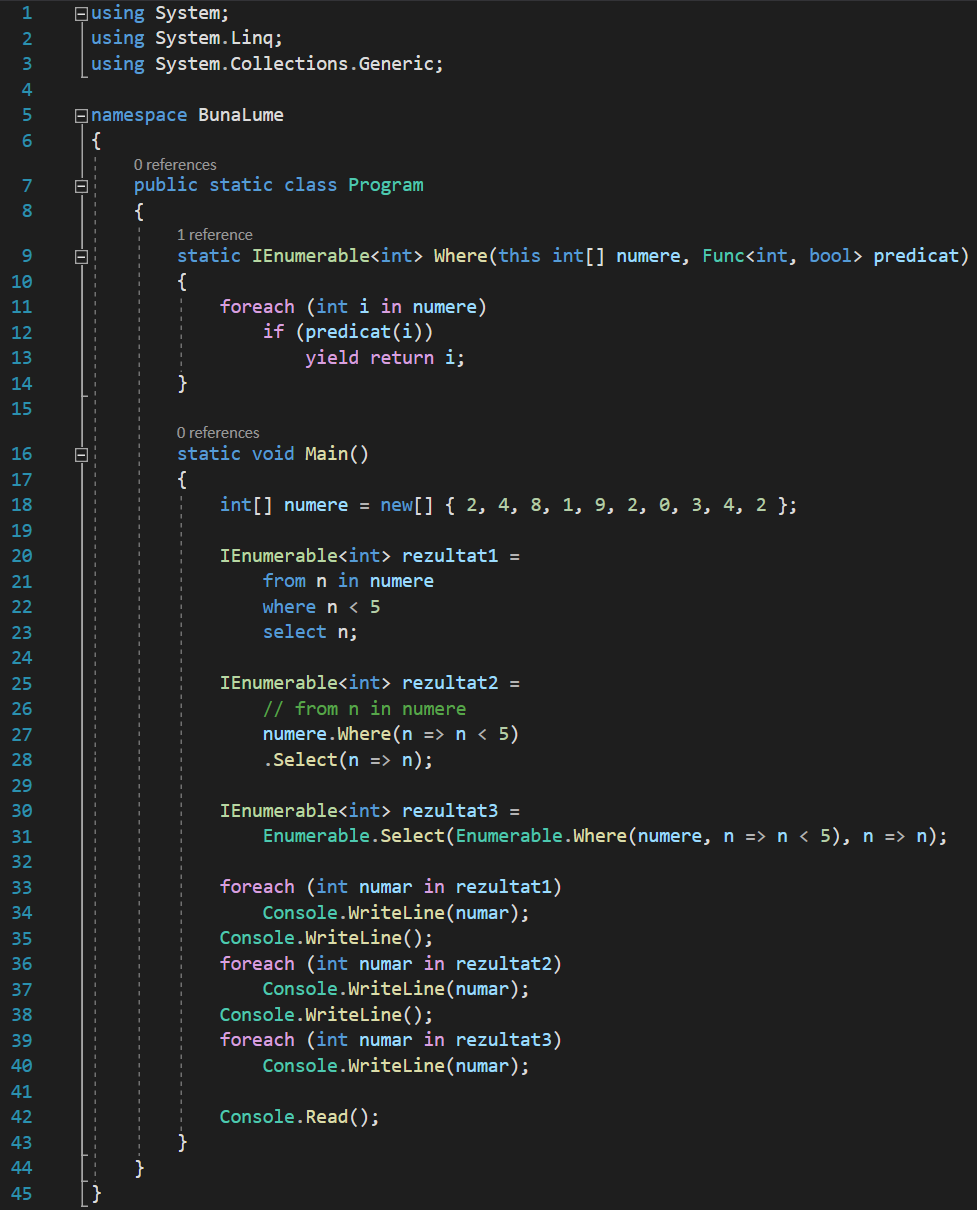Click line number 18 in the gutter
This screenshot has height=1210, width=977.
click(22, 505)
